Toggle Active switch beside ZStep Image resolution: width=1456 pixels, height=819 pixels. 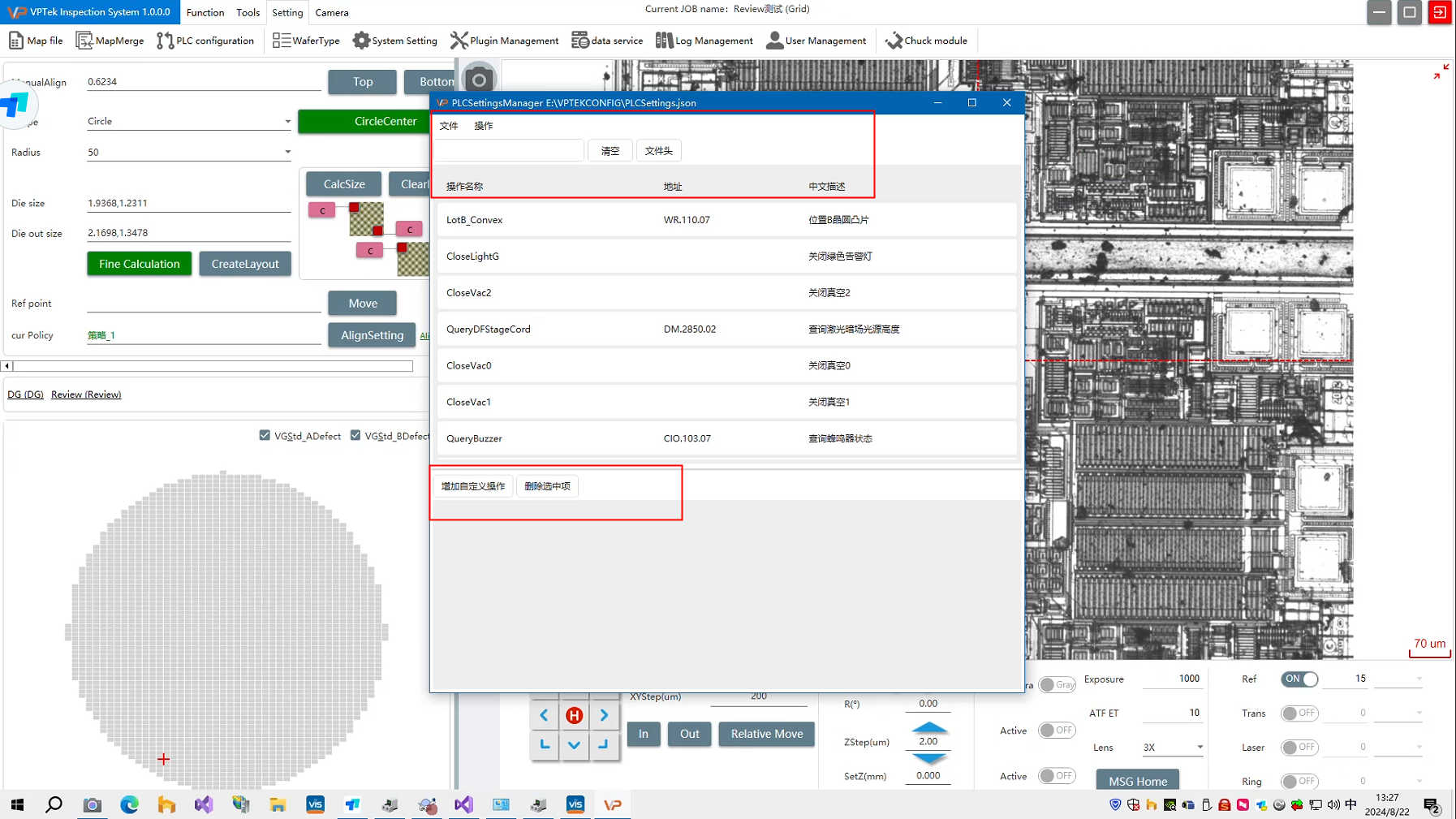pyautogui.click(x=1058, y=730)
